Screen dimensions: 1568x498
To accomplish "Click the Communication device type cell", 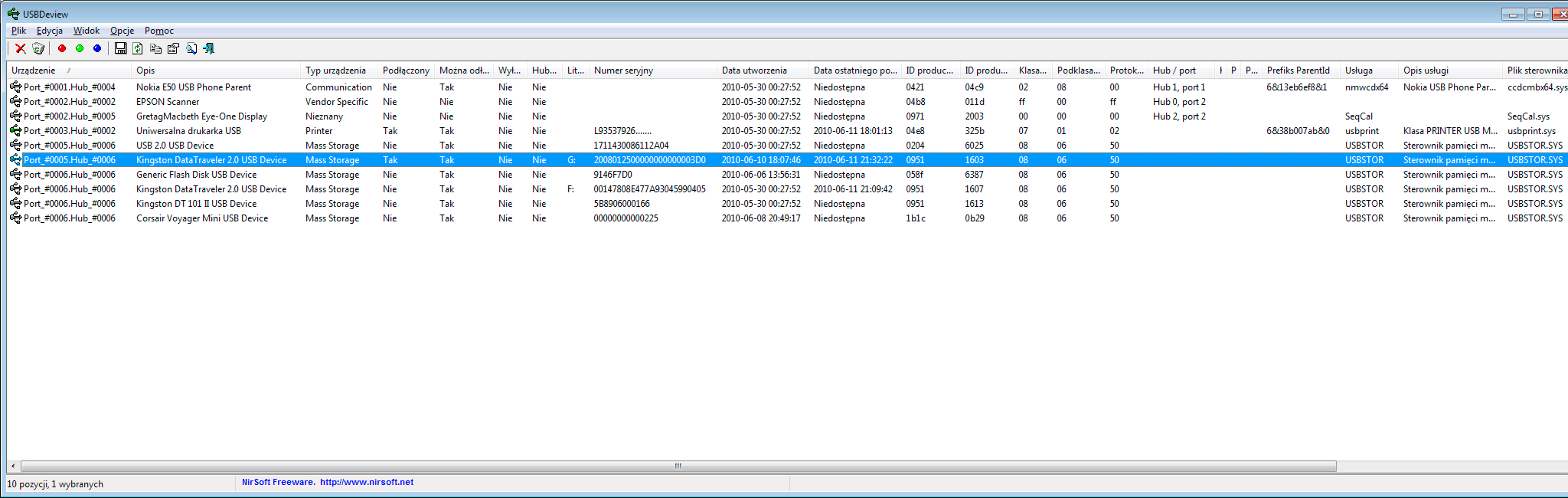I will click(338, 87).
